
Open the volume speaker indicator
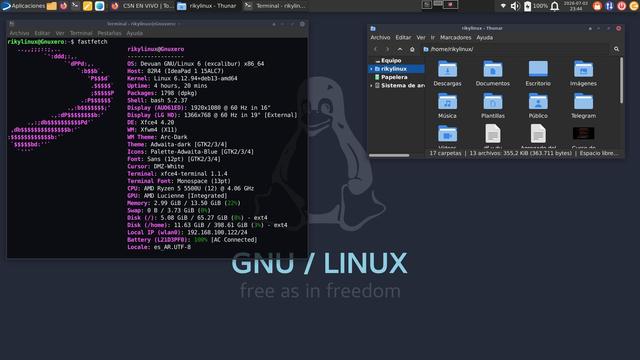pyautogui.click(x=515, y=6)
